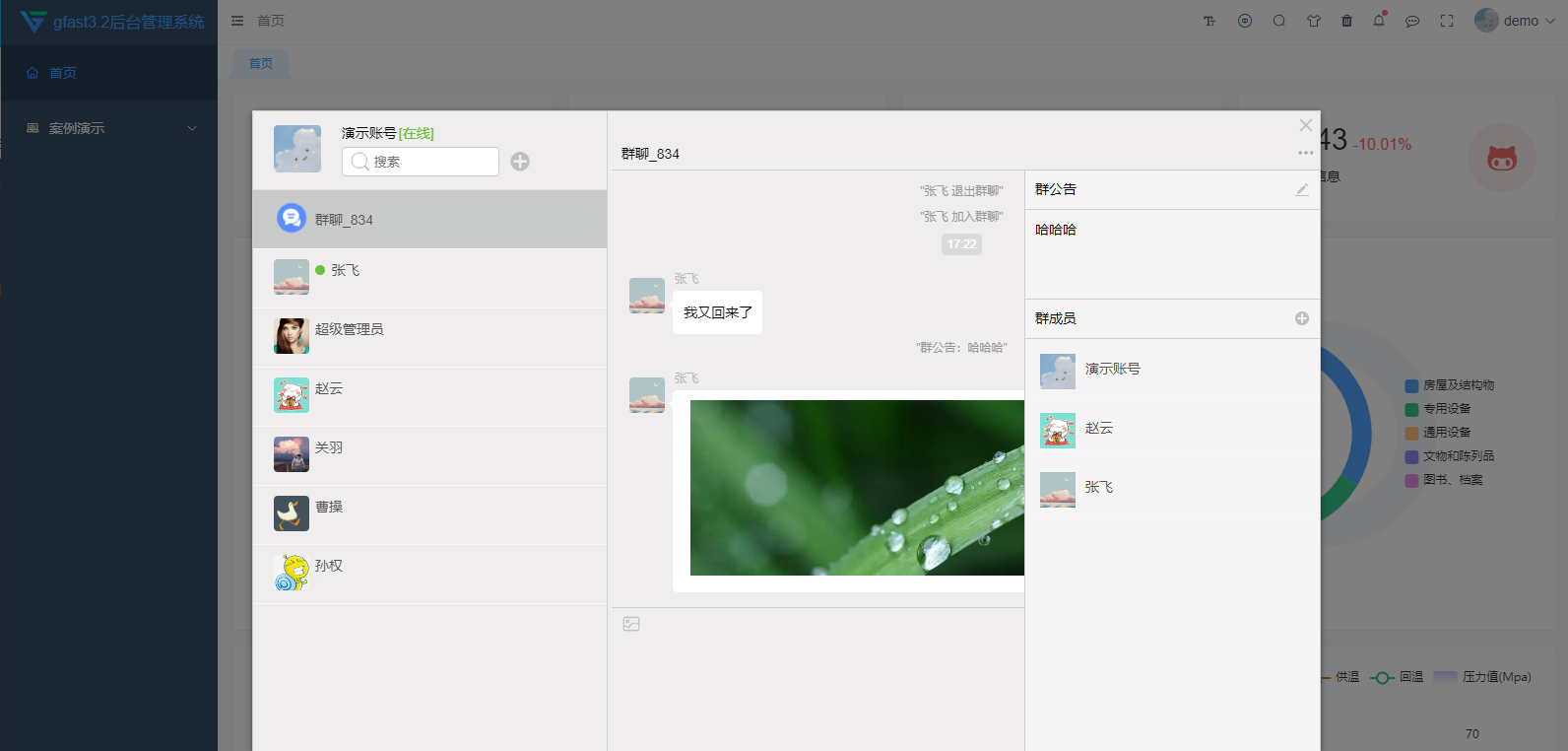Click the send image icon below messages
1568x751 pixels.
point(631,624)
